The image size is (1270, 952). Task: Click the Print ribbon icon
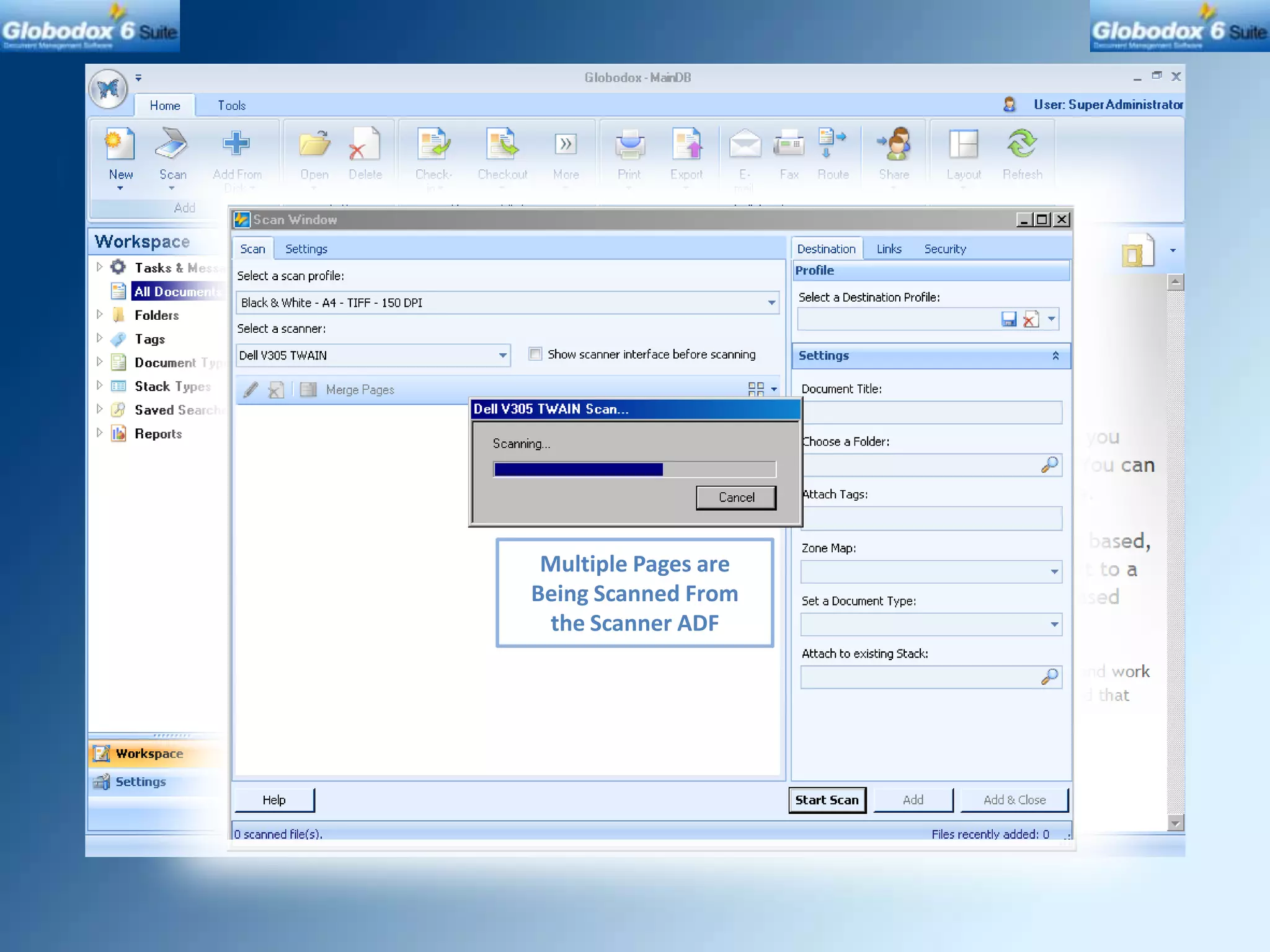coord(629,144)
